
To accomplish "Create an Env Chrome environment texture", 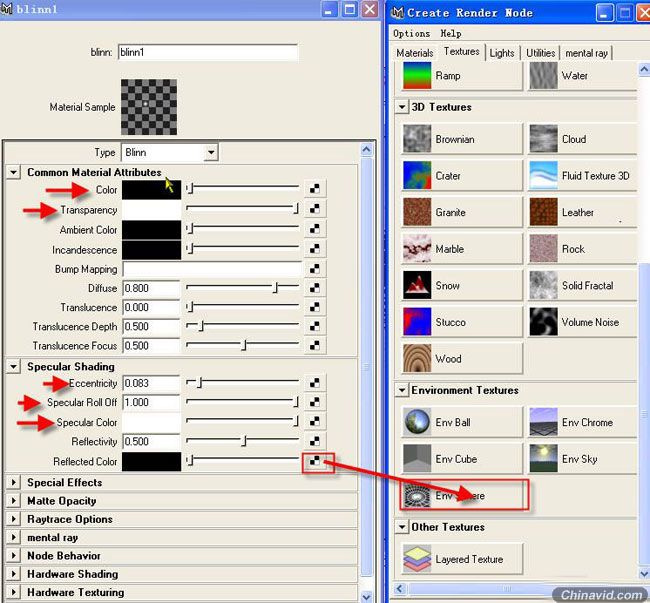I will tap(582, 422).
